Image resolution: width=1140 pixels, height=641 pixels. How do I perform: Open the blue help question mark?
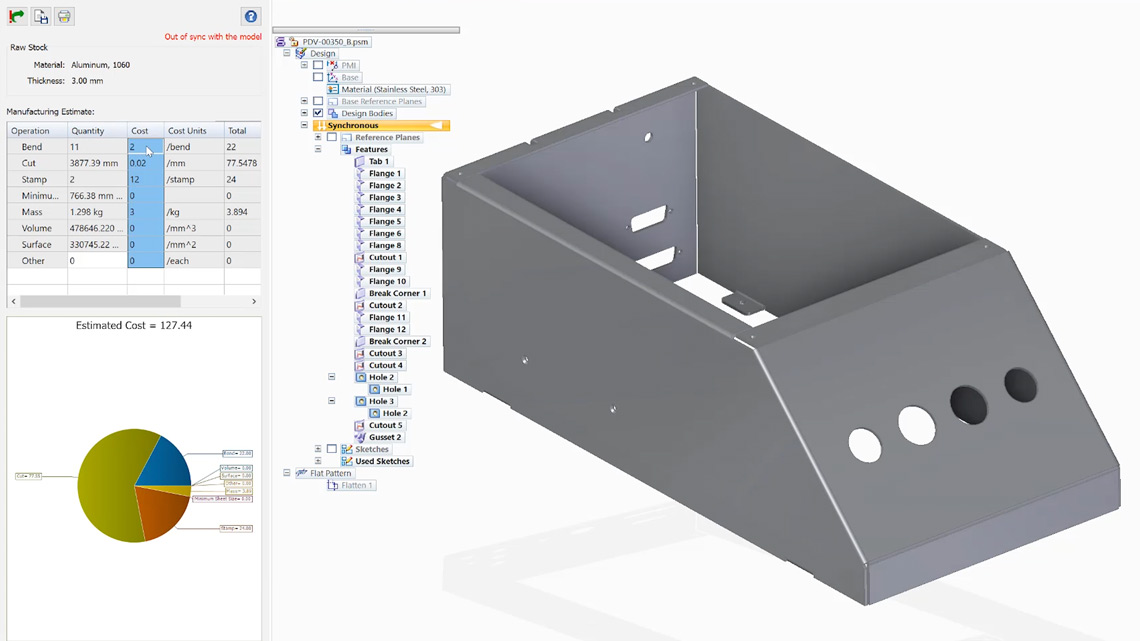pyautogui.click(x=251, y=16)
